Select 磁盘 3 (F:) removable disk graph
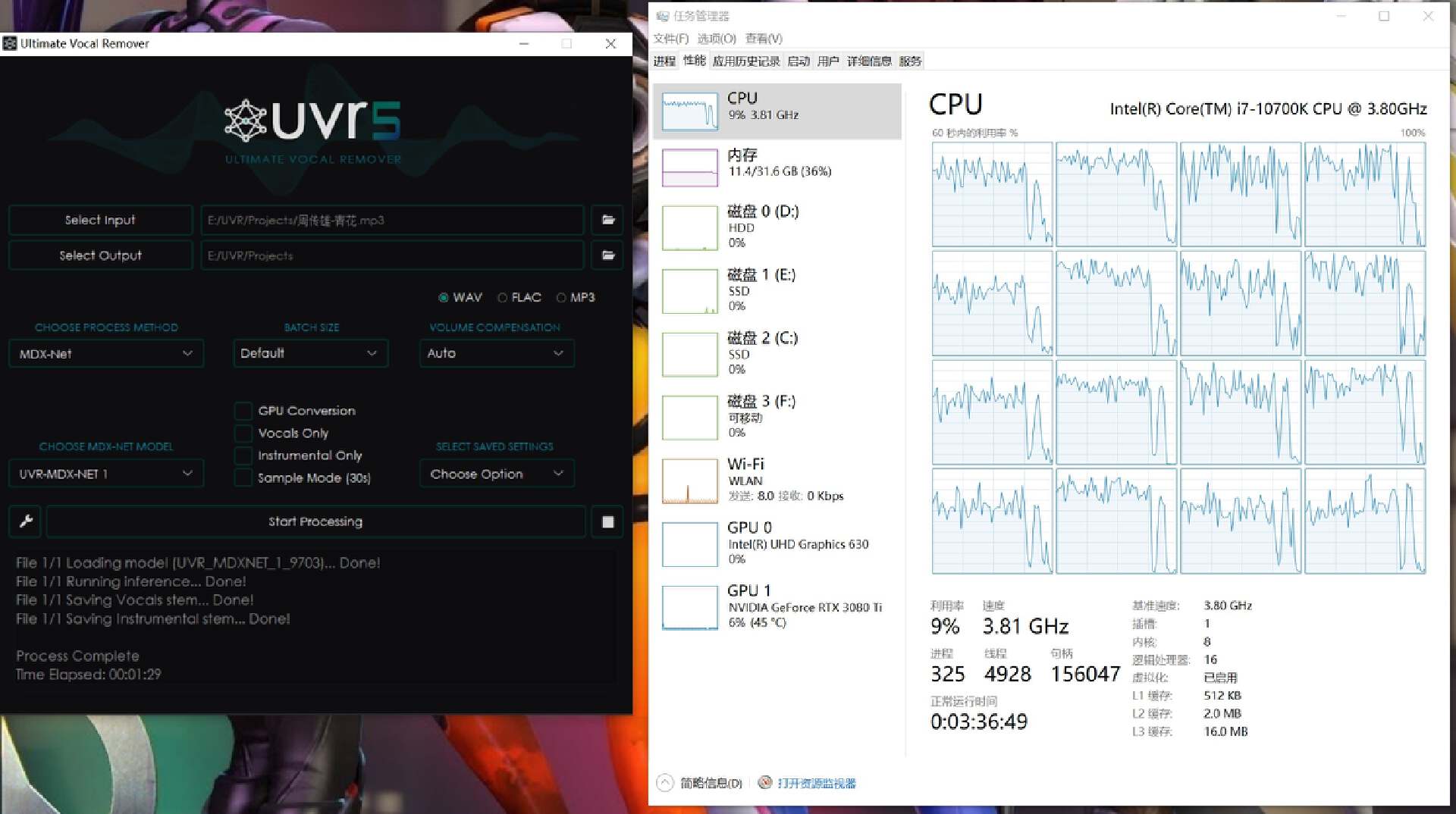The image size is (1456, 814). tap(689, 418)
